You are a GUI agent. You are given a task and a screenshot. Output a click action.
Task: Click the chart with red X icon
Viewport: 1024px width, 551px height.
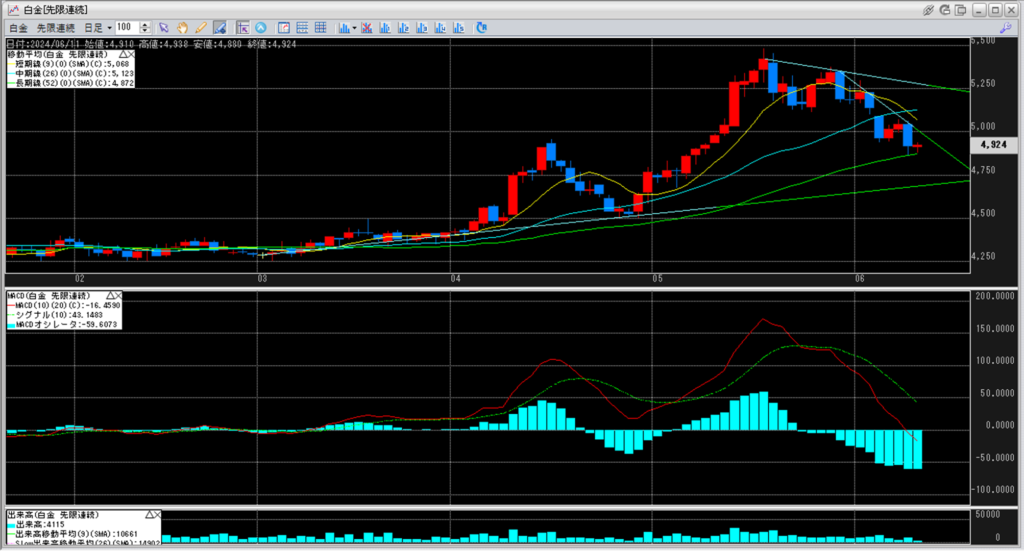368,27
